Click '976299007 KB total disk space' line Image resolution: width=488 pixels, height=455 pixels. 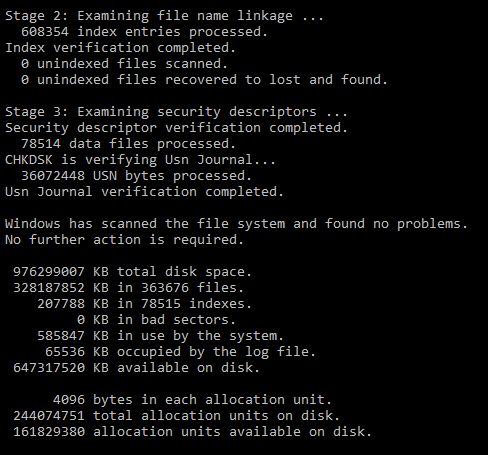click(132, 272)
